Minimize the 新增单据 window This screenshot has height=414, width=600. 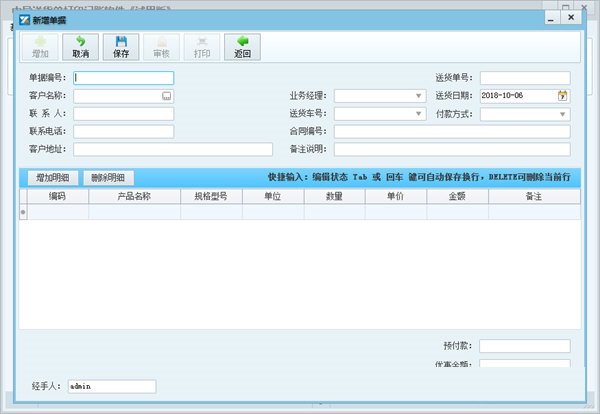tap(552, 18)
